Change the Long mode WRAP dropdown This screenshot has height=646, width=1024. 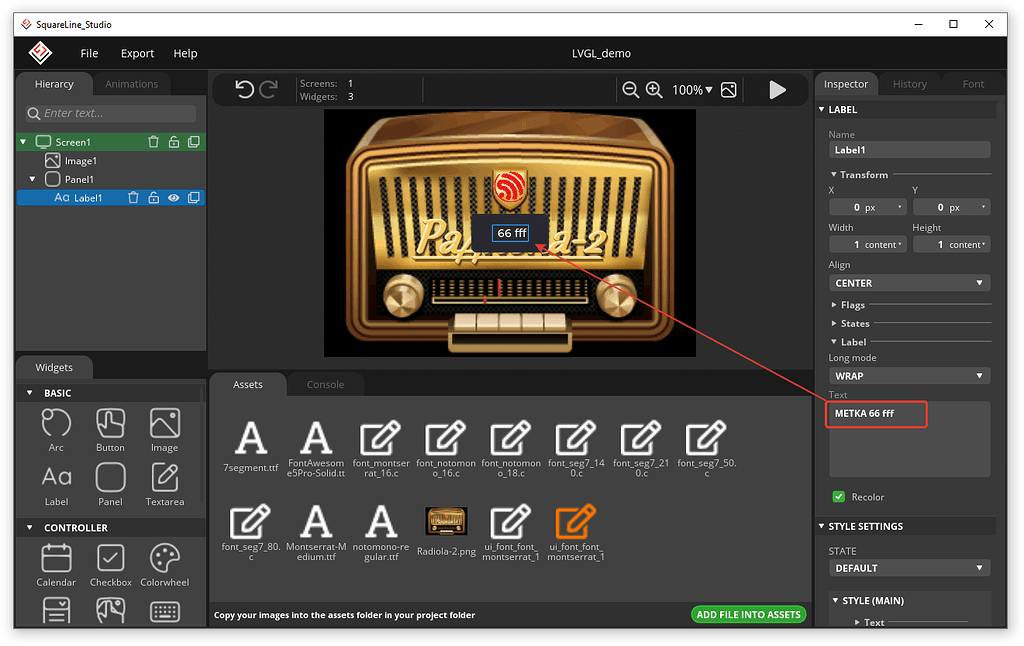908,375
